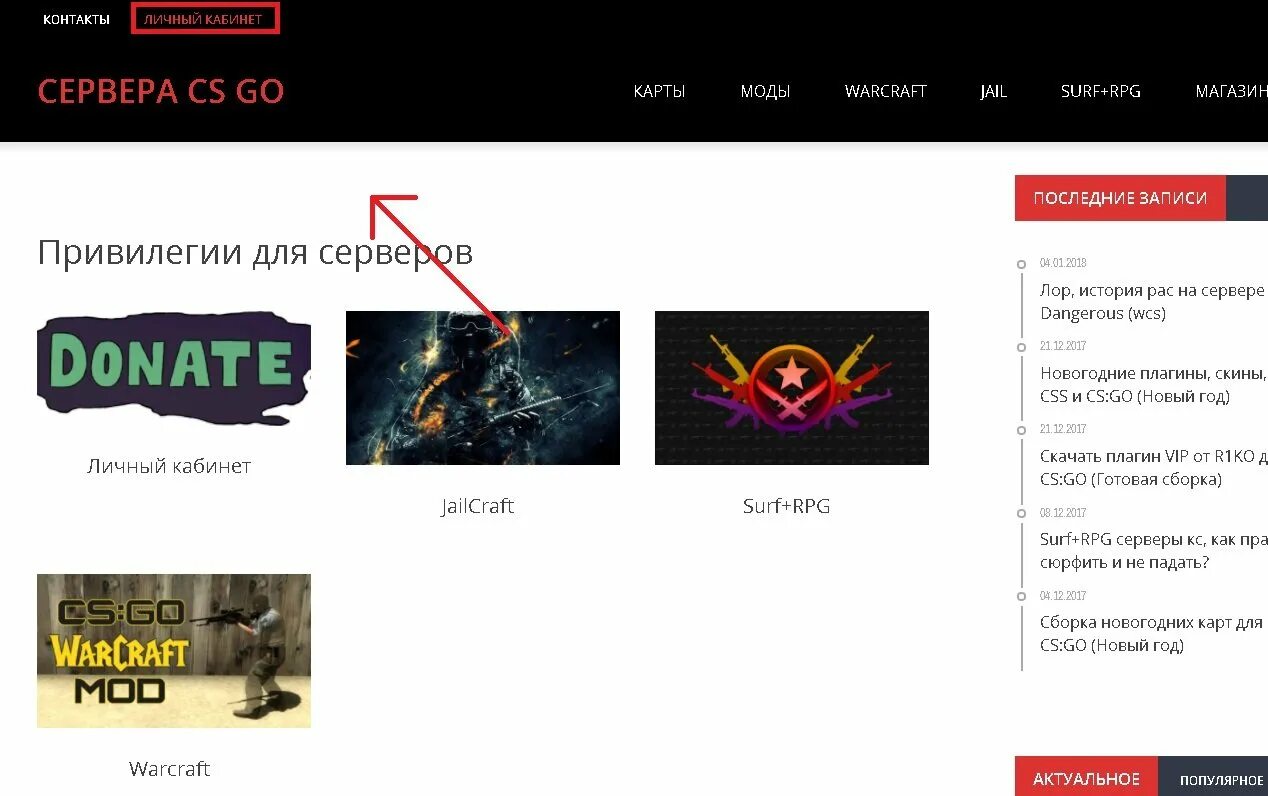
Task: Open the Моды menu item
Action: click(x=765, y=91)
